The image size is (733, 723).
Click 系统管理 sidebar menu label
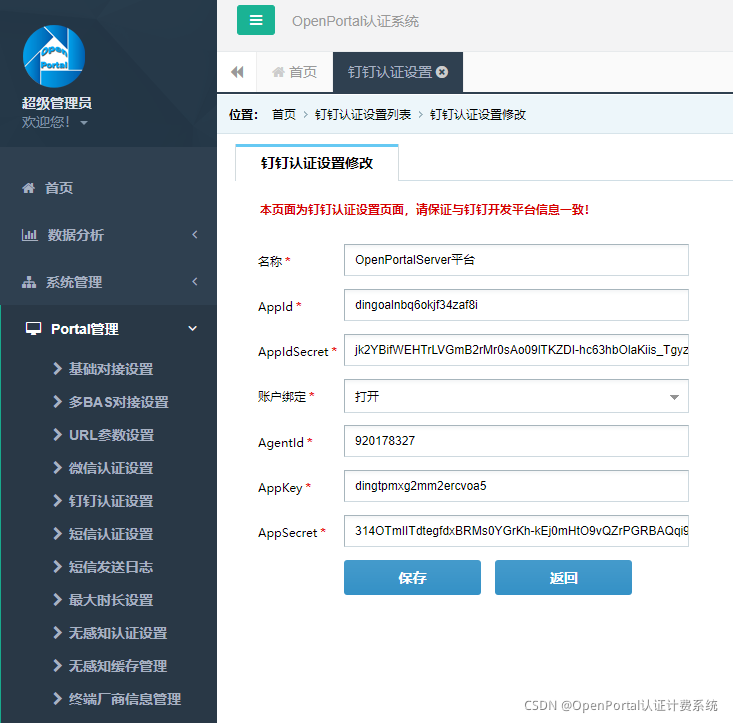[x=74, y=282]
